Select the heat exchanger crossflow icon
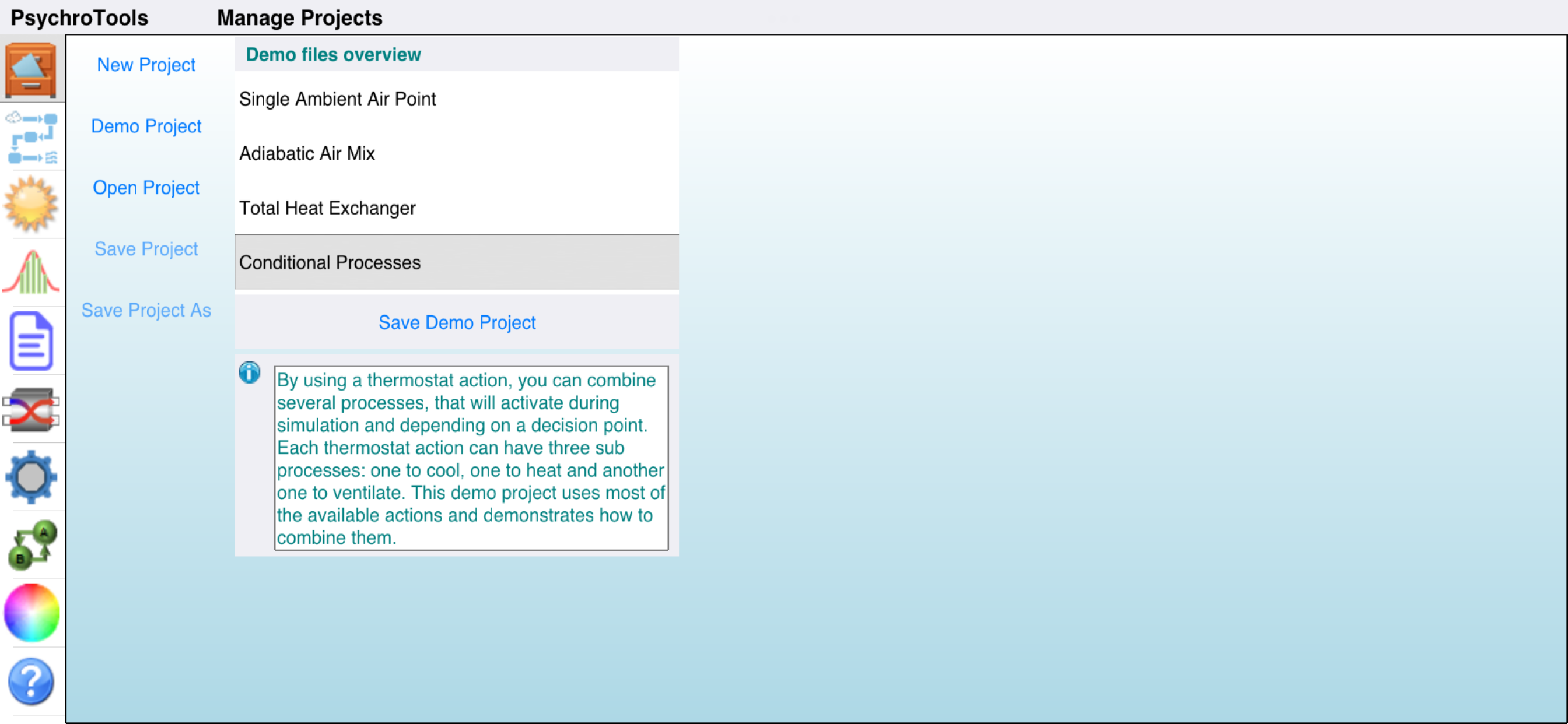This screenshot has height=724, width=1568. point(31,409)
